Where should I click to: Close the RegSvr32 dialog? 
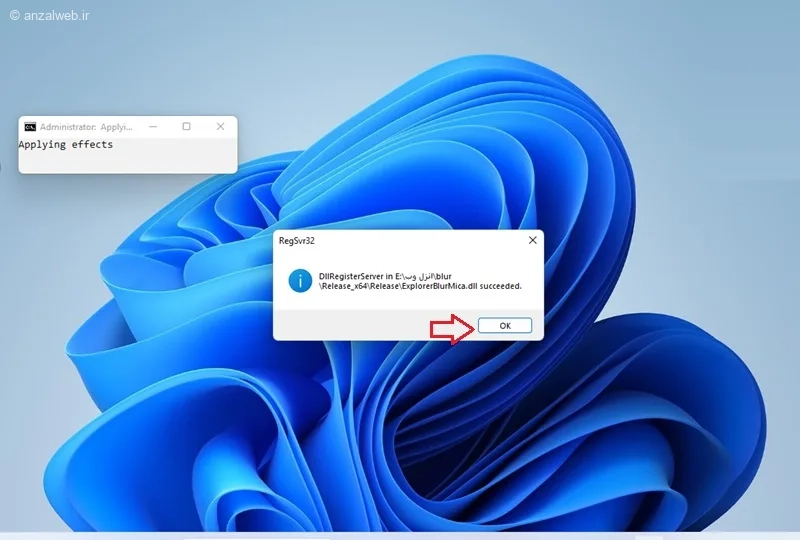click(x=533, y=240)
